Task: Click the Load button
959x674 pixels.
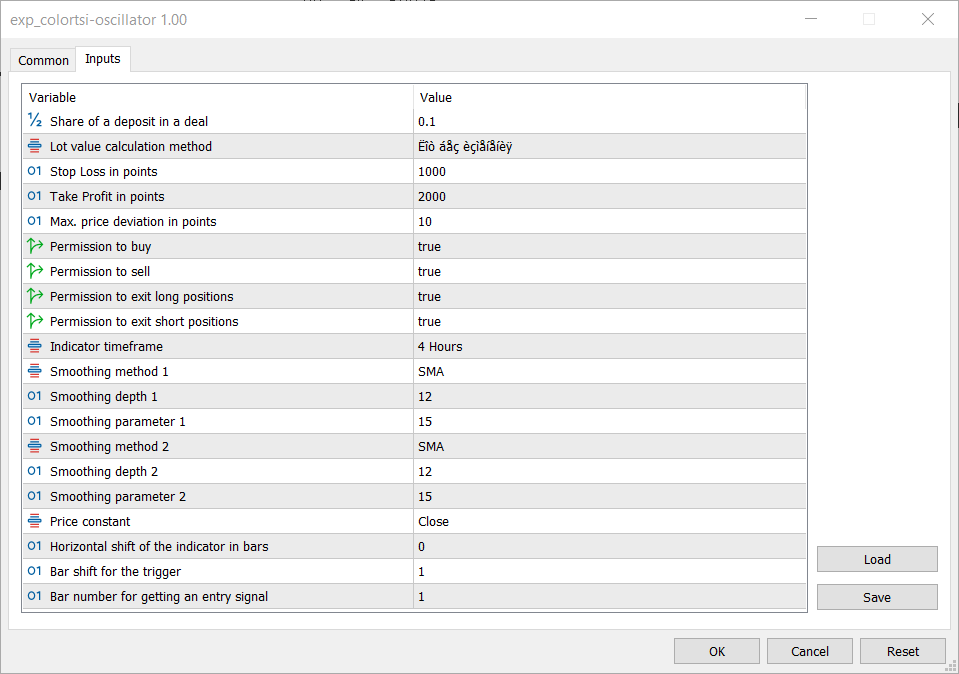Action: [x=877, y=559]
